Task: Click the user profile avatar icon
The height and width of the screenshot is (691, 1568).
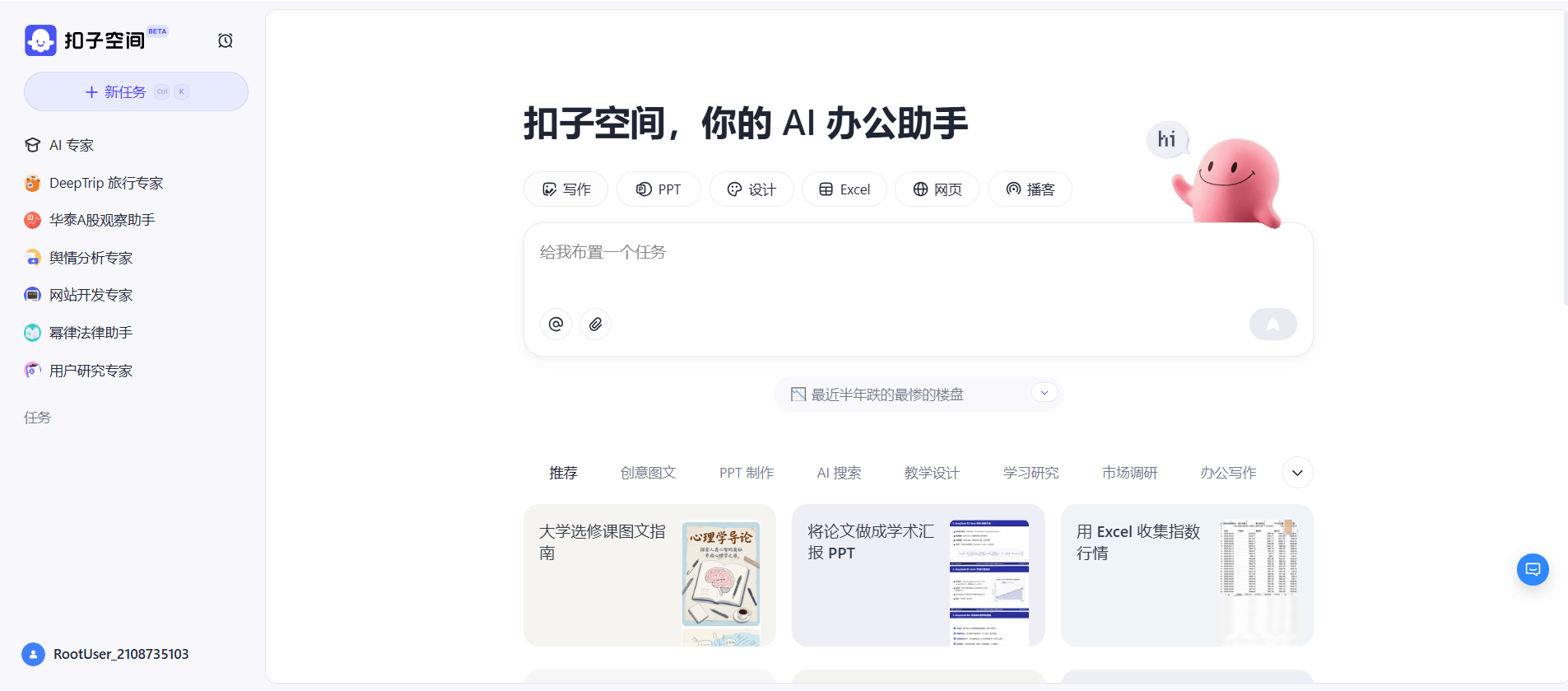Action: pos(33,655)
